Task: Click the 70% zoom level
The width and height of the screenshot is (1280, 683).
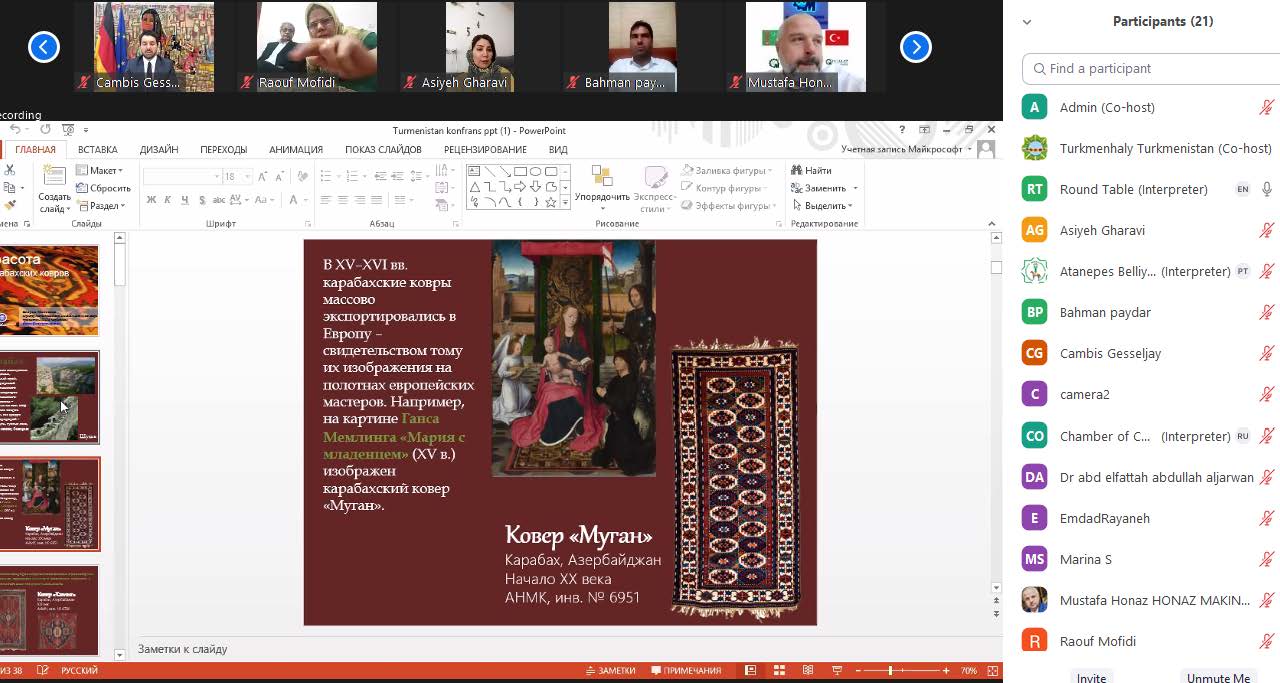Action: click(x=968, y=671)
